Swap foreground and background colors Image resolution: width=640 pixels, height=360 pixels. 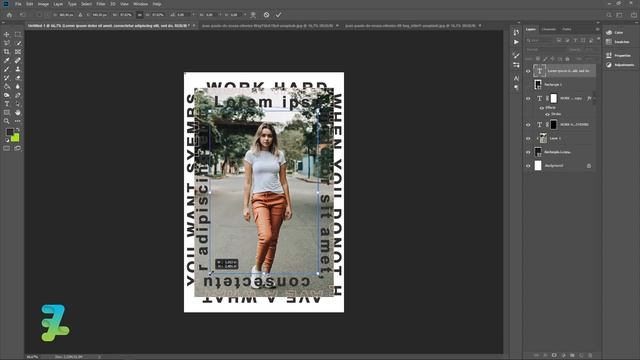coord(18,129)
